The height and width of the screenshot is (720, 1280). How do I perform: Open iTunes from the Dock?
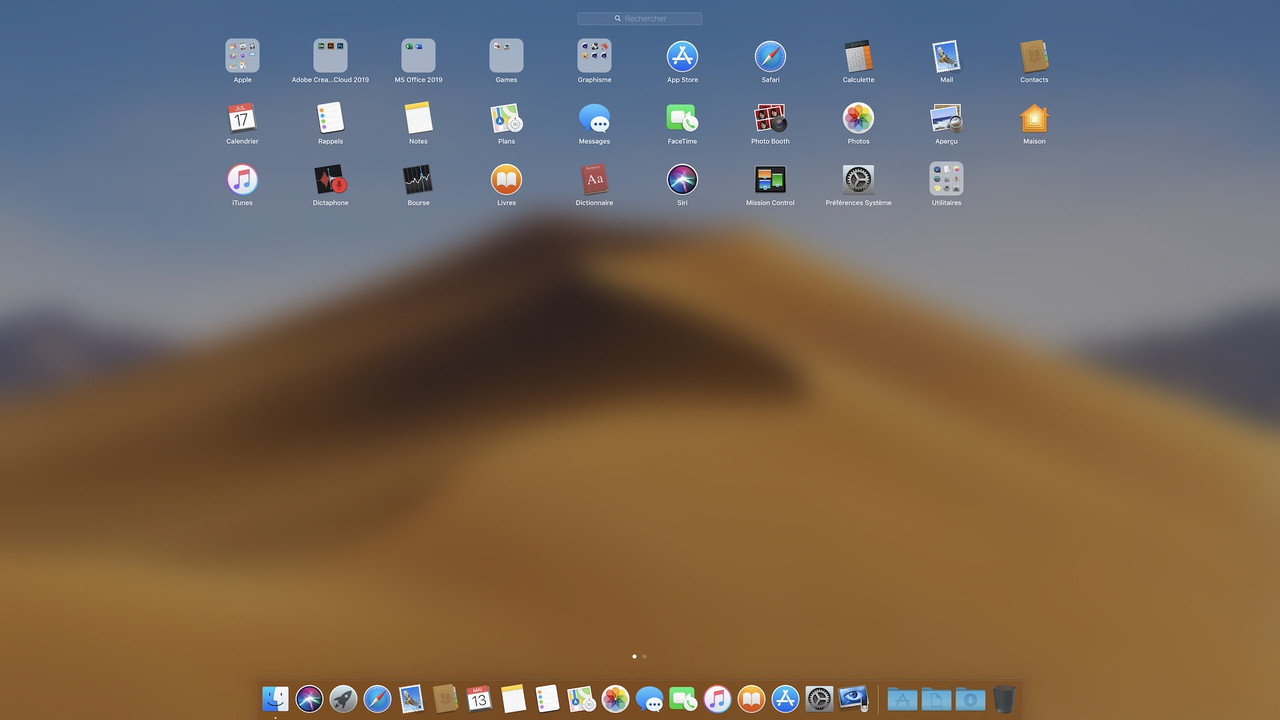(x=717, y=698)
